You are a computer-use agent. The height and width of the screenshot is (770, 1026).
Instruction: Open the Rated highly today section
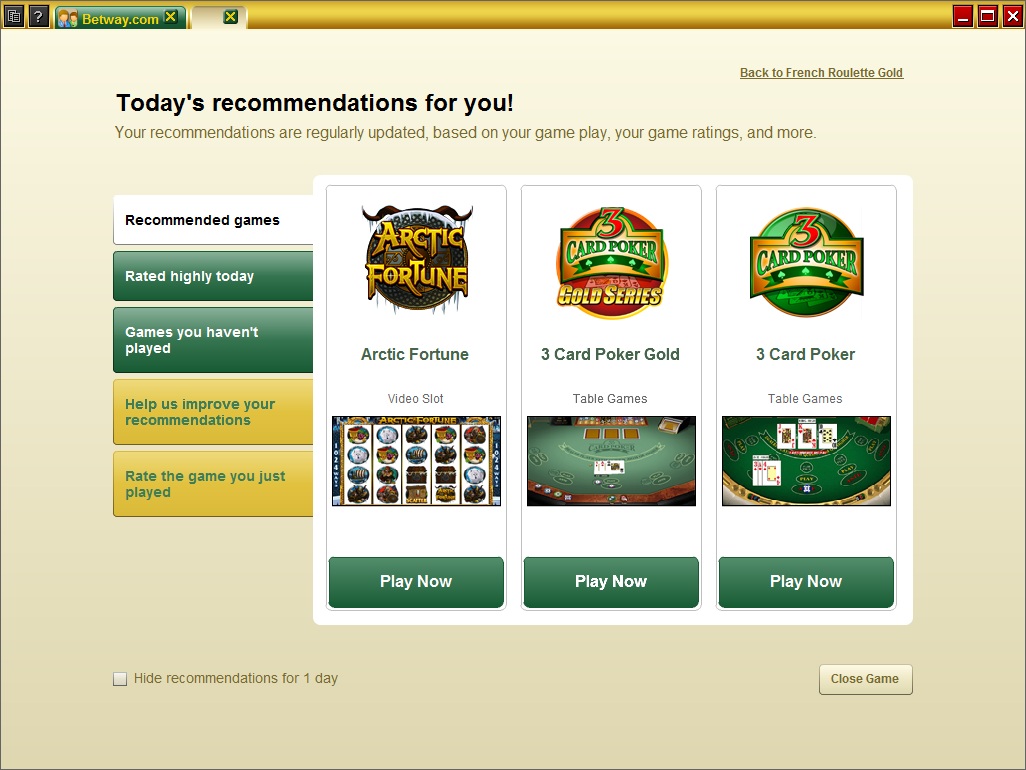coord(213,276)
